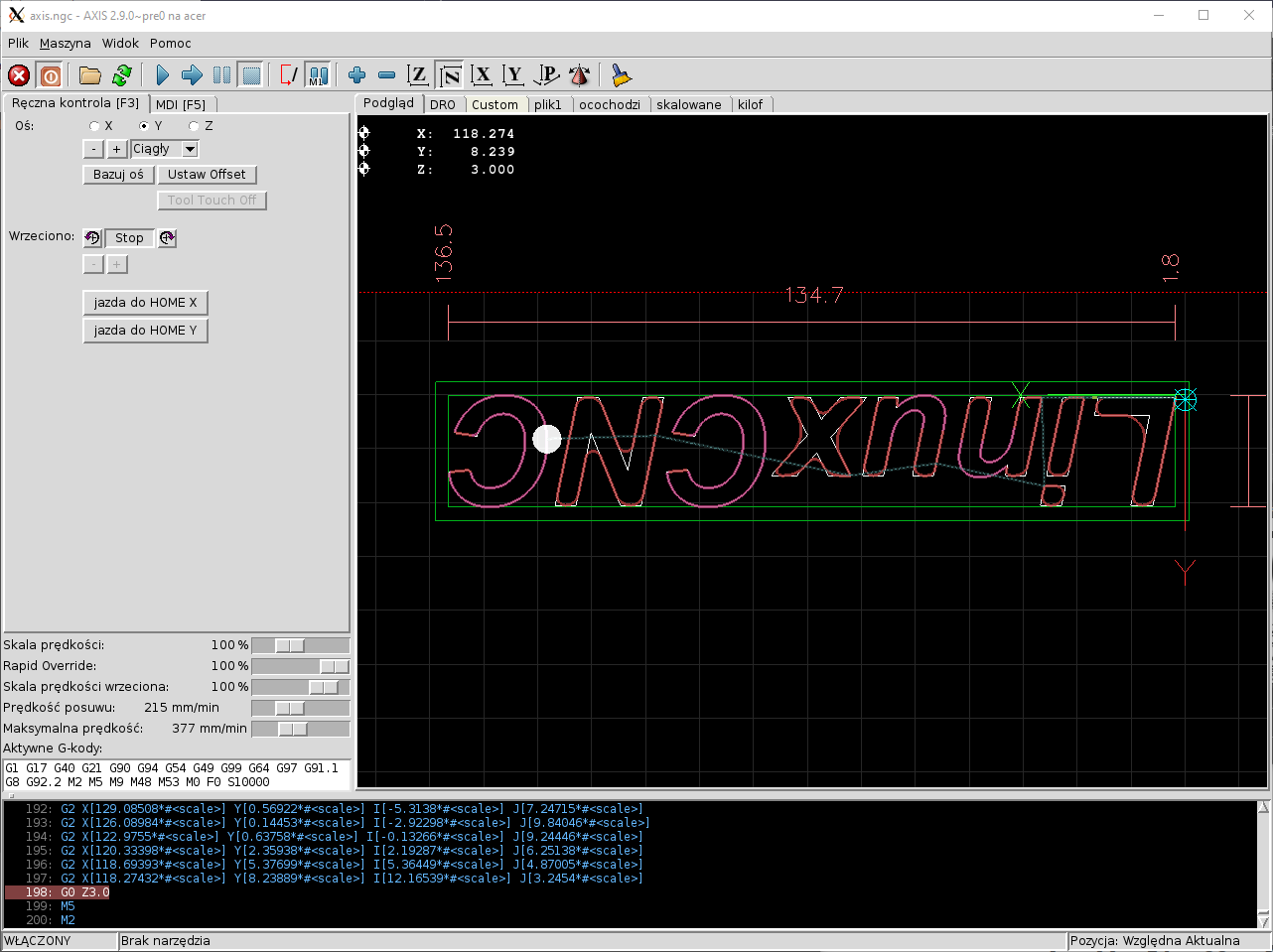
Task: Adjust Skala prędkości slider
Action: (300, 645)
